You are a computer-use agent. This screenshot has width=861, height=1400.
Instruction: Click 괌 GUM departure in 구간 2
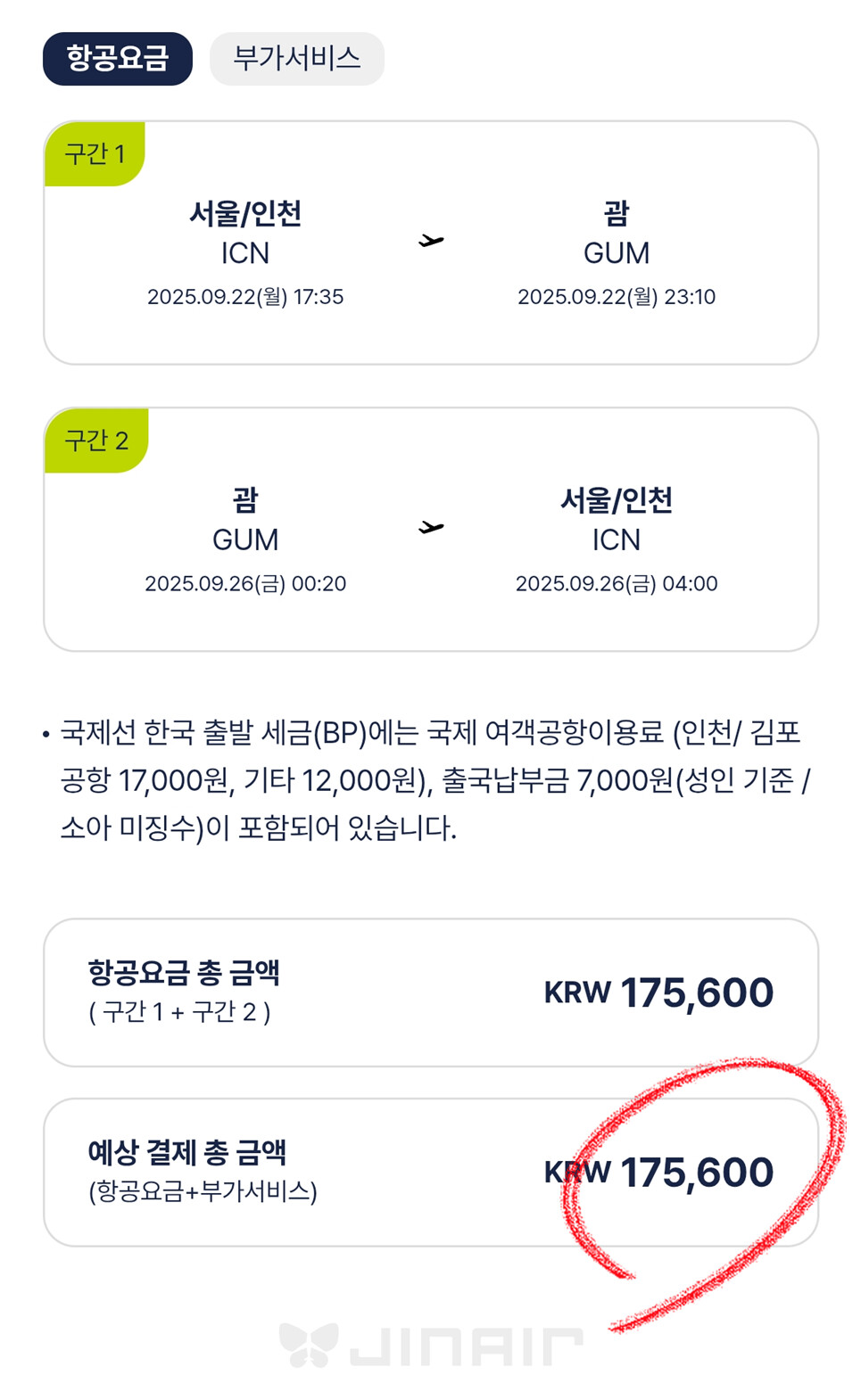pyautogui.click(x=245, y=520)
